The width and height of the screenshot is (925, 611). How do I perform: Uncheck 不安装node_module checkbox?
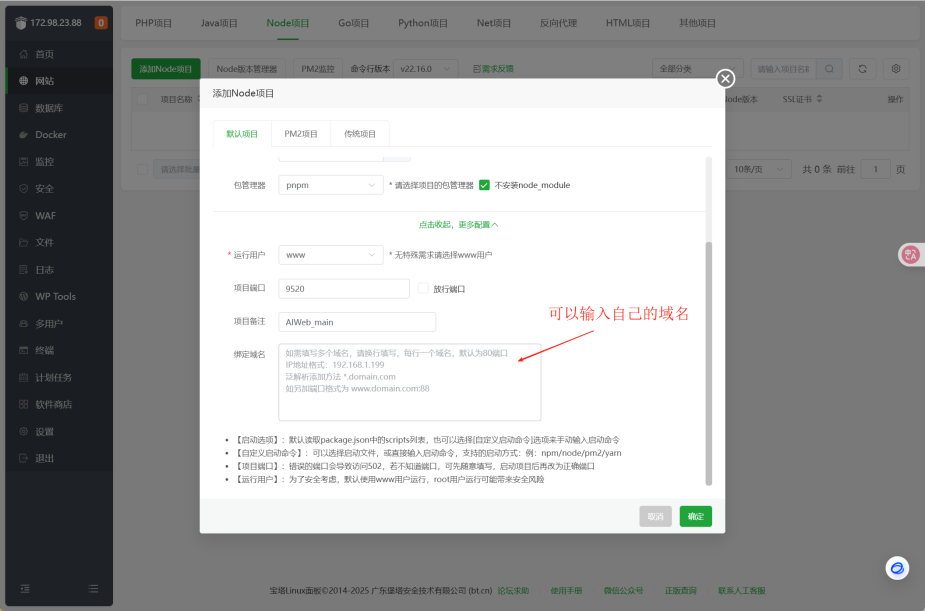[x=484, y=185]
